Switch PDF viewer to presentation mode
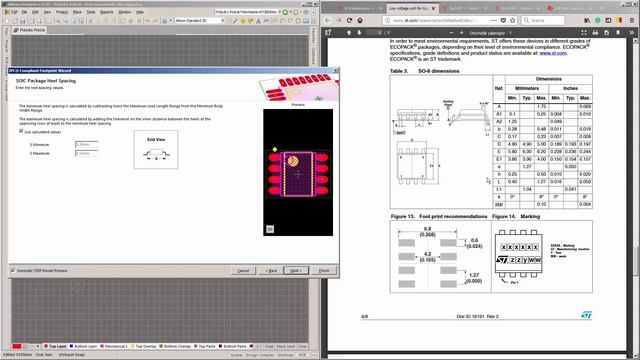The height and width of the screenshot is (360, 640). (x=584, y=33)
